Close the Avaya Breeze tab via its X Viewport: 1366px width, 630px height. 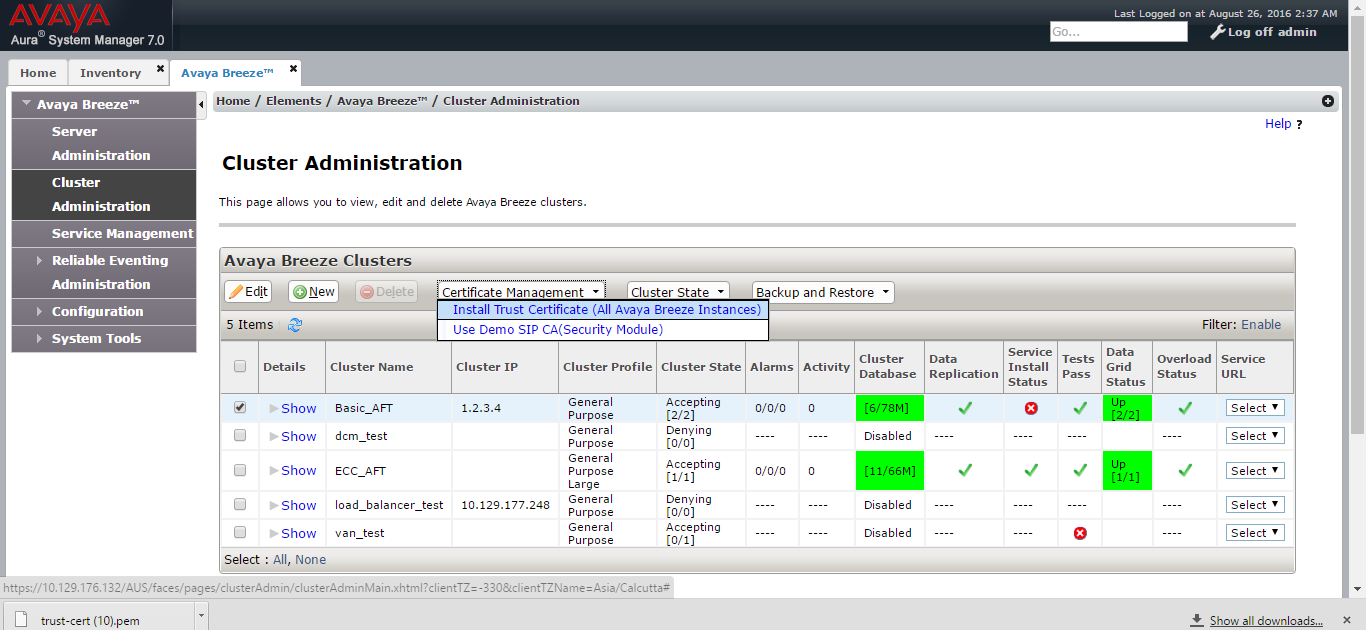[293, 69]
